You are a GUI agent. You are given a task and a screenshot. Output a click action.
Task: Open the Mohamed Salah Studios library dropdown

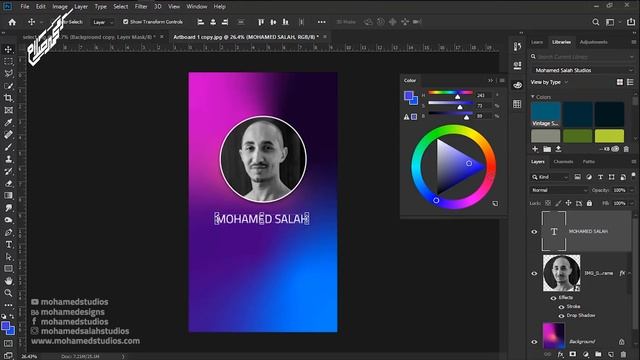coord(583,70)
